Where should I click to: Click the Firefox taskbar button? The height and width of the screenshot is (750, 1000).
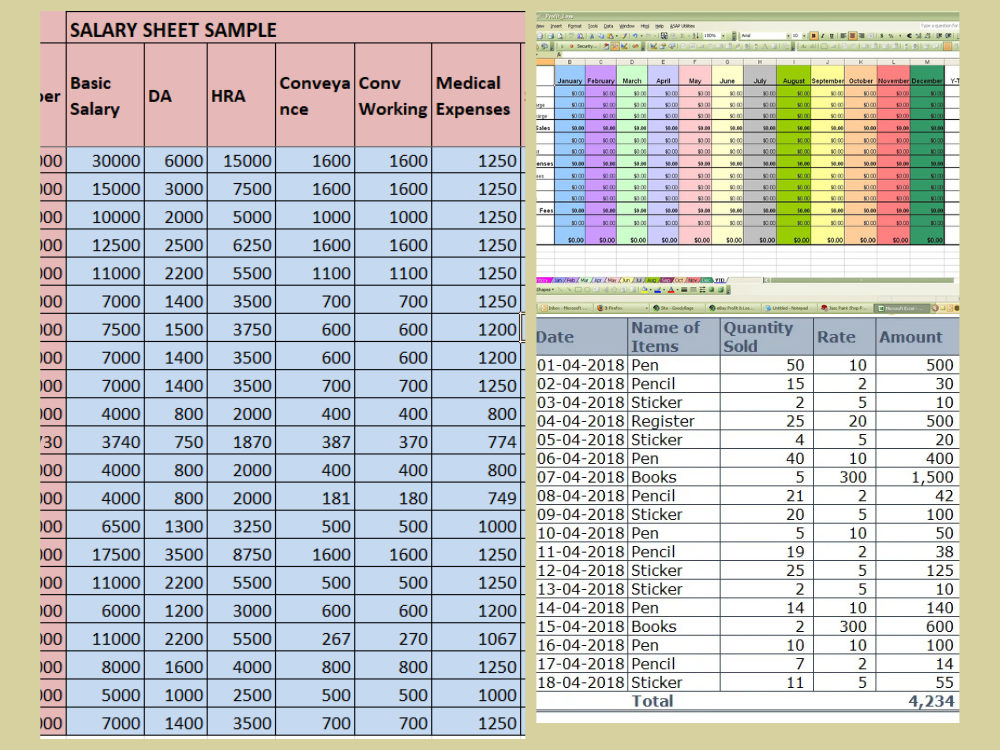click(x=622, y=308)
